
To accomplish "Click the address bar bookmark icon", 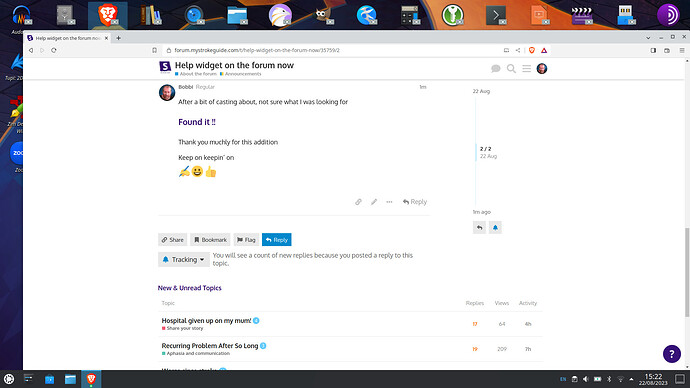I will pyautogui.click(x=154, y=50).
